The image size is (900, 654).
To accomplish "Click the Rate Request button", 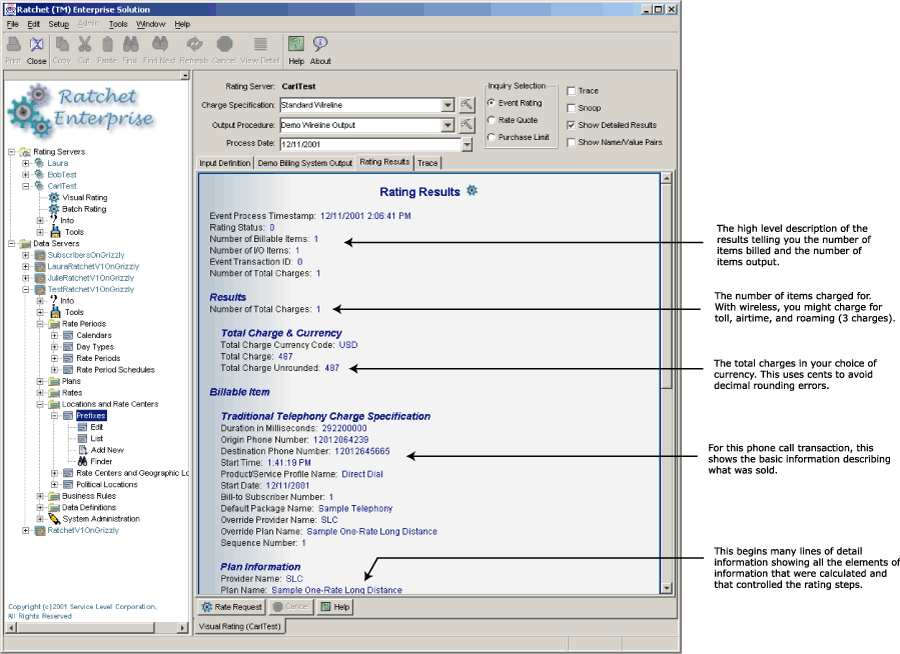I will [232, 607].
